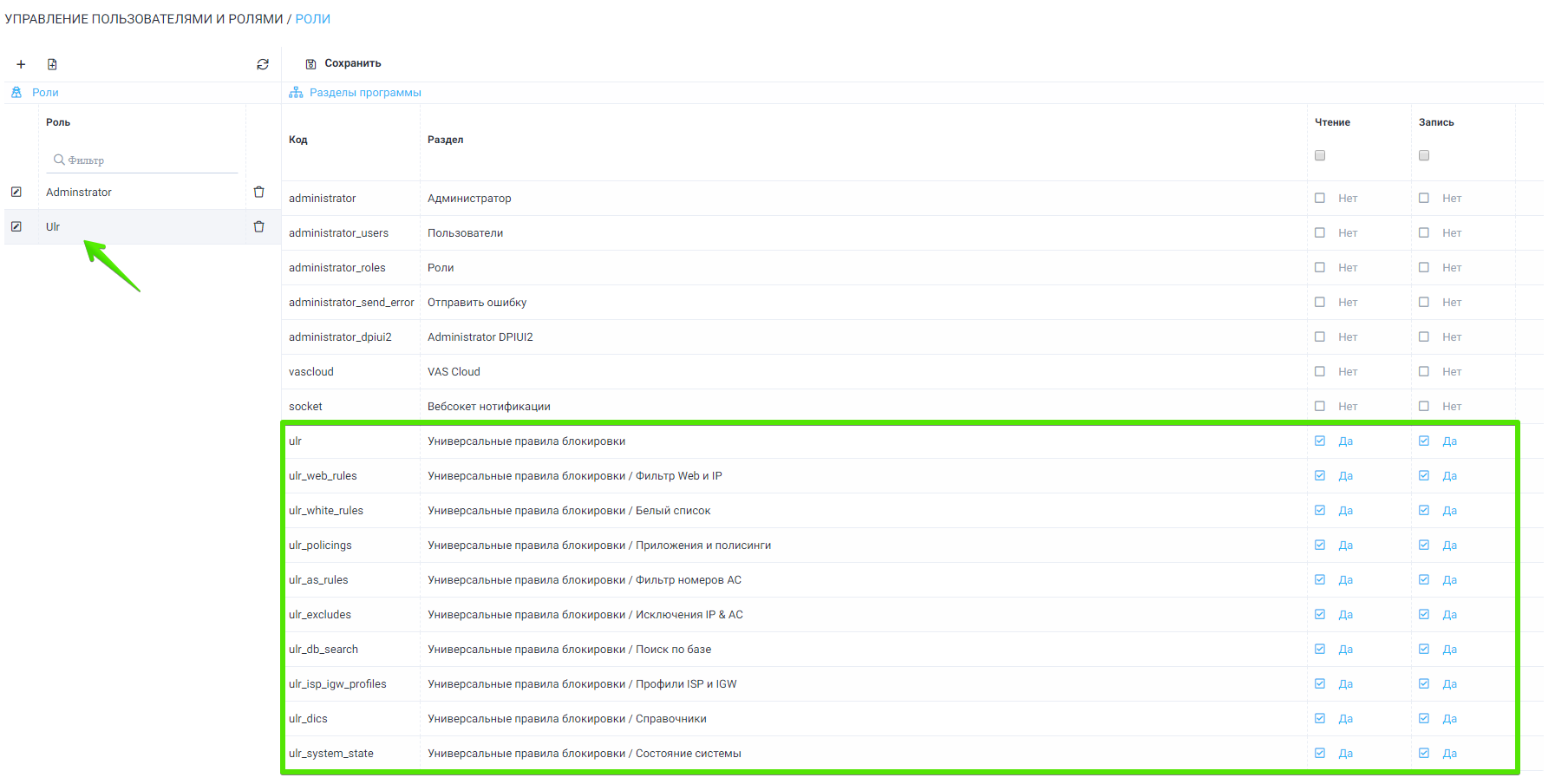Enable Запись for the vascloud row
Viewport: 1555px width, 784px height.
(1424, 371)
